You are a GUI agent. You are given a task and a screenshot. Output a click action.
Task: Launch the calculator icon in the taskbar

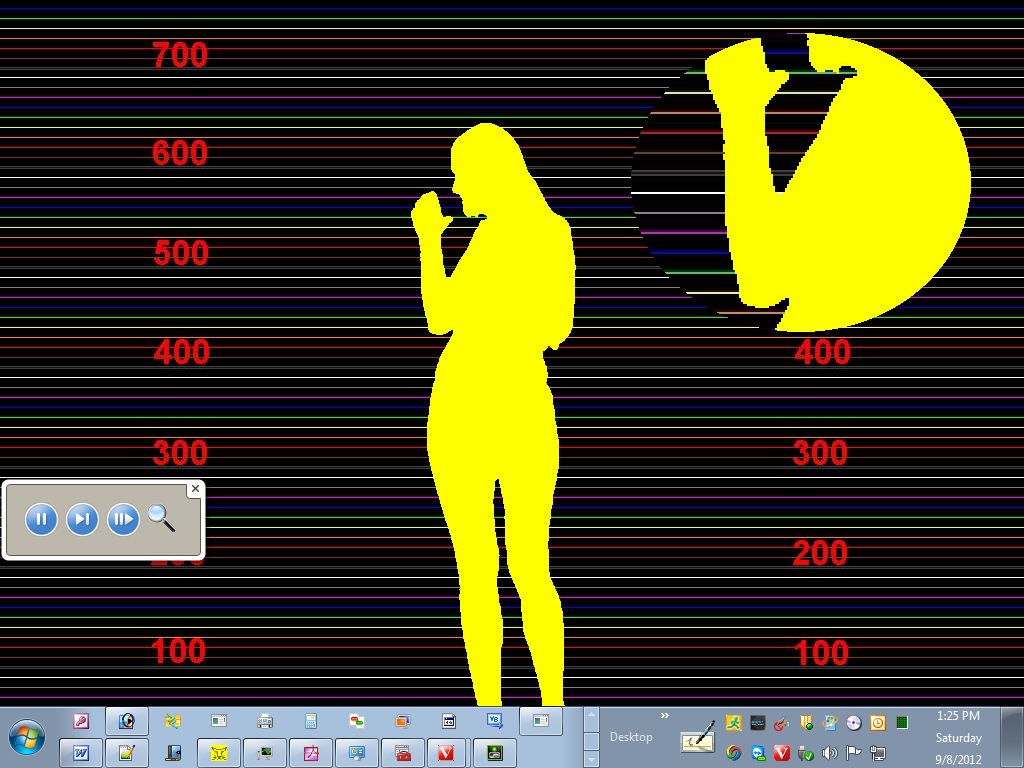point(311,721)
